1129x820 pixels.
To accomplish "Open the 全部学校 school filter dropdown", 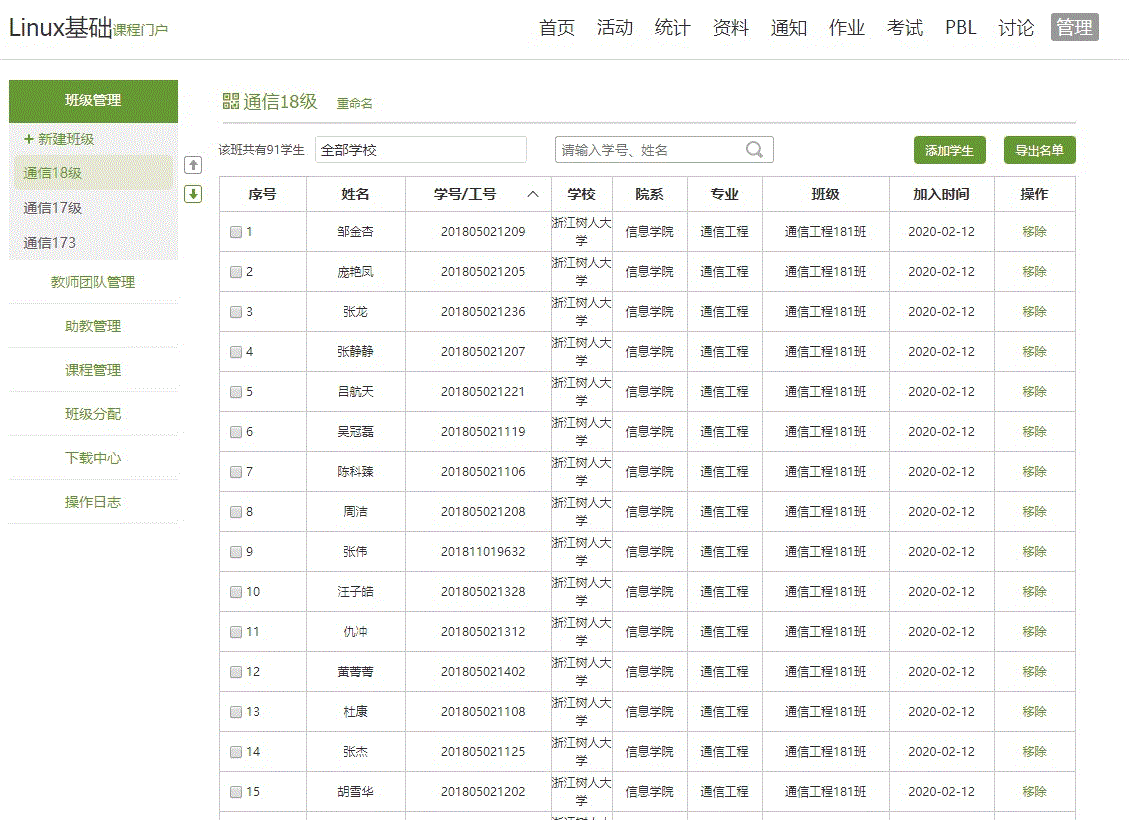I will [x=420, y=150].
